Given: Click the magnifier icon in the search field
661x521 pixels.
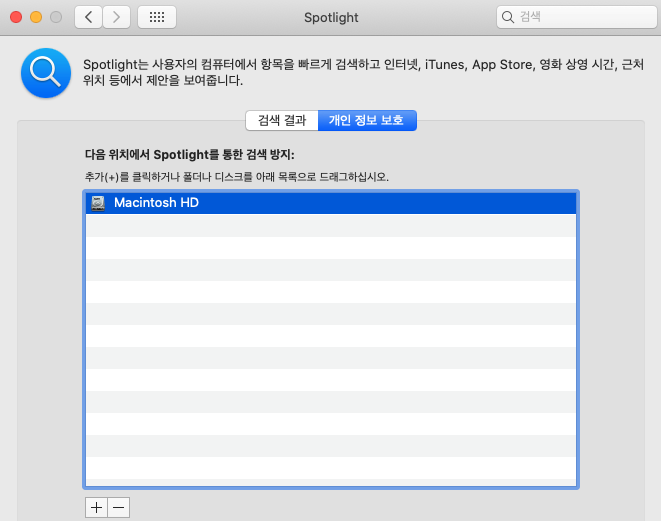Looking at the screenshot, I should click(508, 17).
